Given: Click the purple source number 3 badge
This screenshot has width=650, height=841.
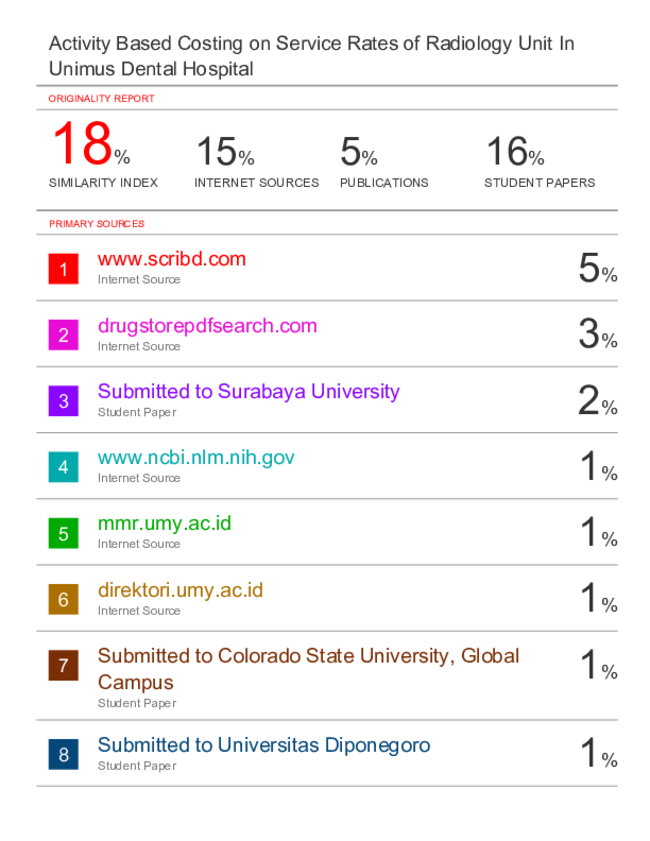Looking at the screenshot, I should pyautogui.click(x=63, y=401).
